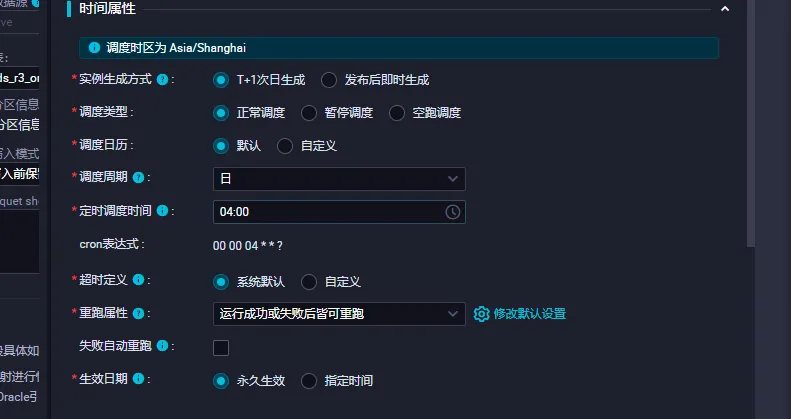This screenshot has height=419, width=791.
Task: Open 调度周期 dropdown showing 日
Action: pos(339,179)
